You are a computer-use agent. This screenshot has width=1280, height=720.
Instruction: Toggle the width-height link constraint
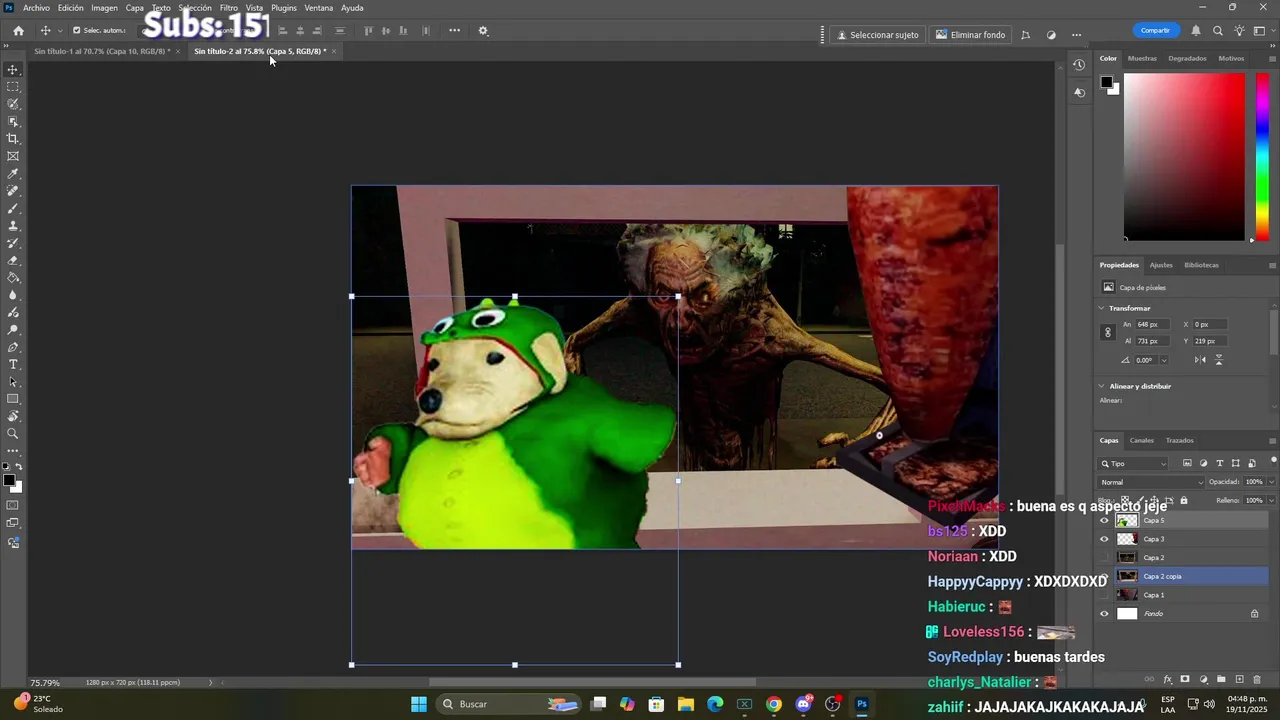[x=1107, y=332]
